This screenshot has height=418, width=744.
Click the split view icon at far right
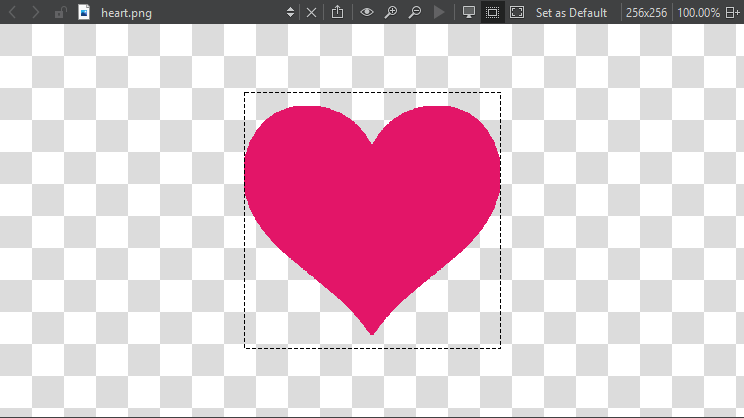click(x=732, y=12)
